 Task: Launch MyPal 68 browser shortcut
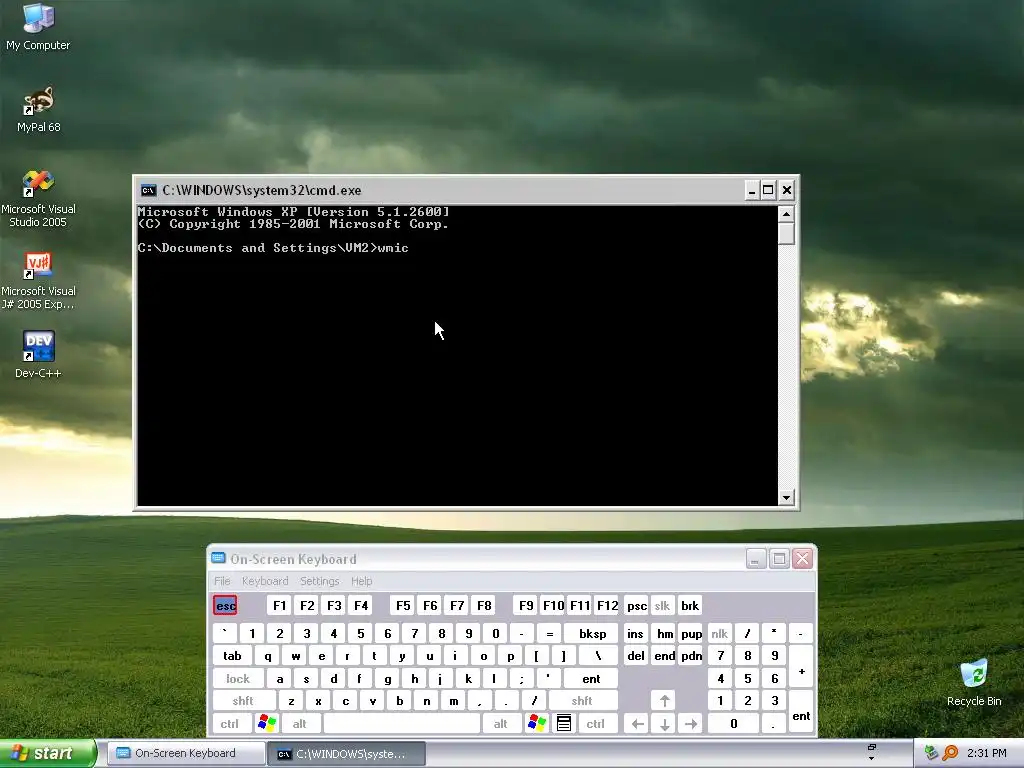coord(38,109)
